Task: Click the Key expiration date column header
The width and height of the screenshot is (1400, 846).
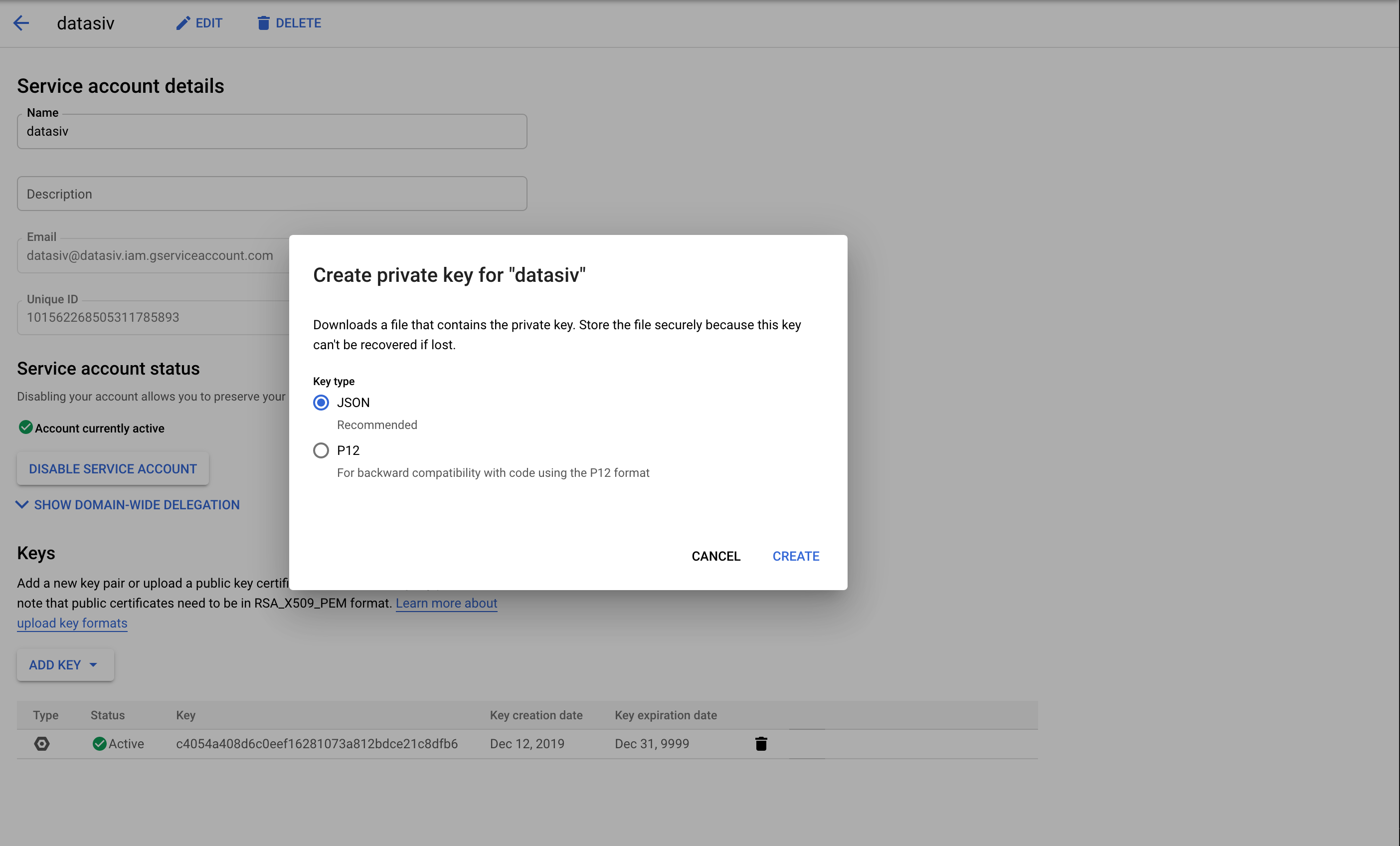Action: (x=666, y=715)
